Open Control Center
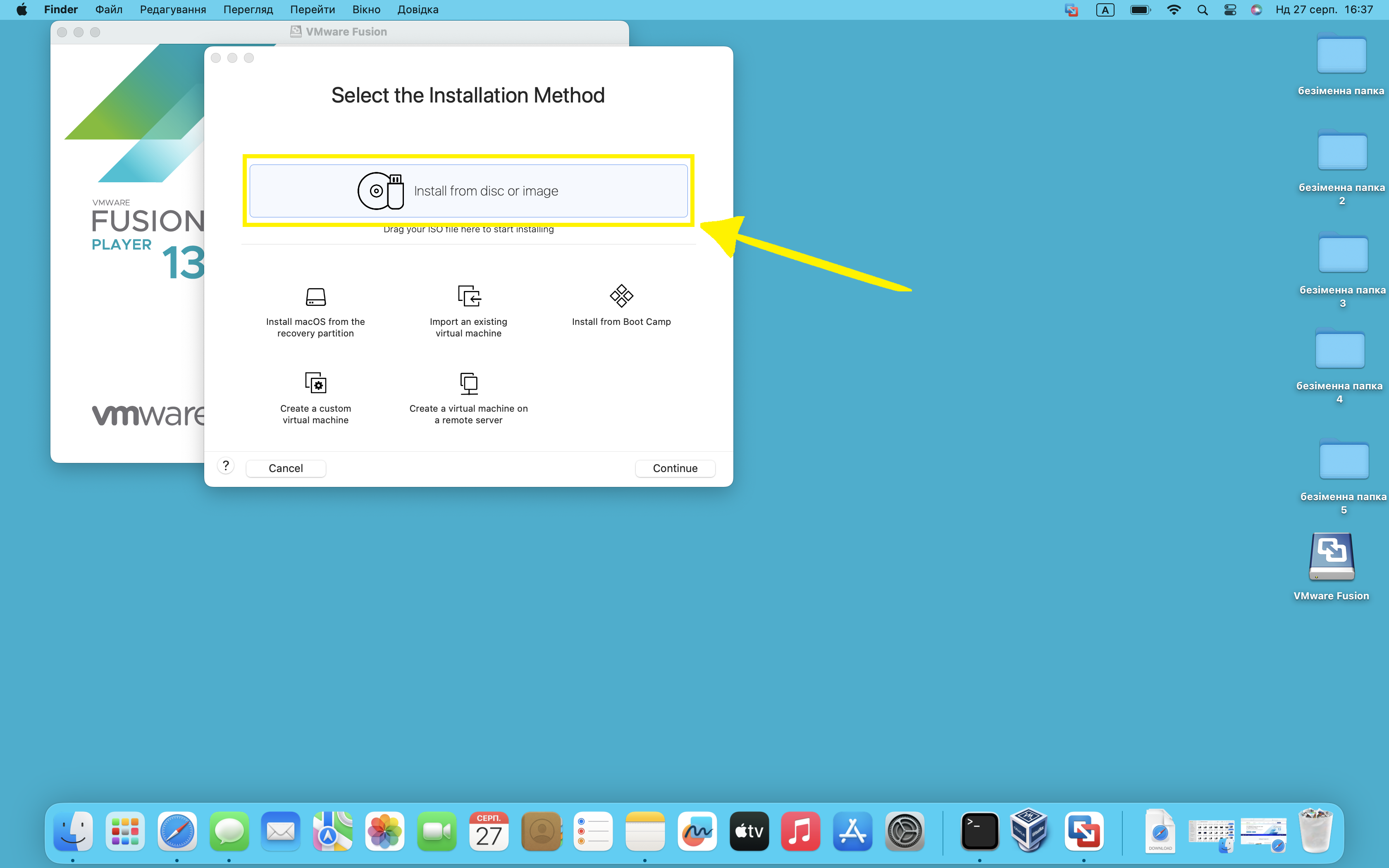1389x868 pixels. [x=1230, y=10]
